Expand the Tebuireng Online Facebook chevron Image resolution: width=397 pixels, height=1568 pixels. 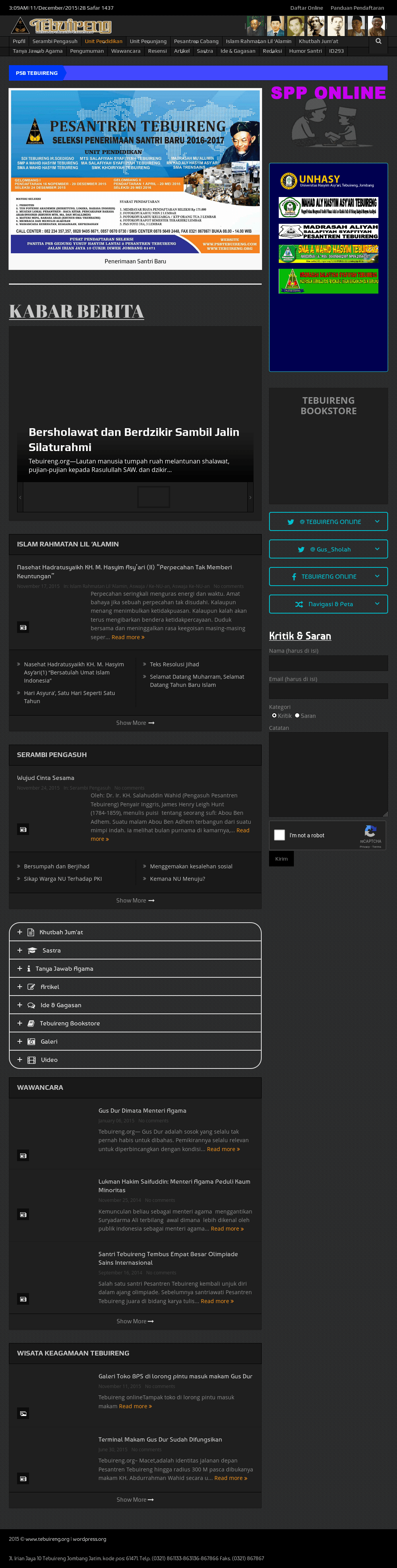377,576
